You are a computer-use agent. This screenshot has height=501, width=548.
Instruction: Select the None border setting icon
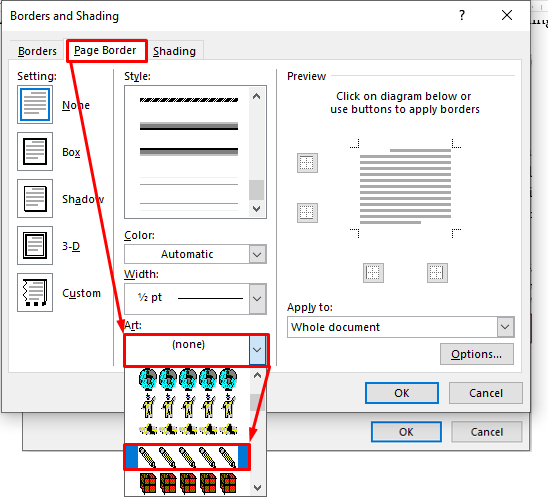pyautogui.click(x=35, y=104)
